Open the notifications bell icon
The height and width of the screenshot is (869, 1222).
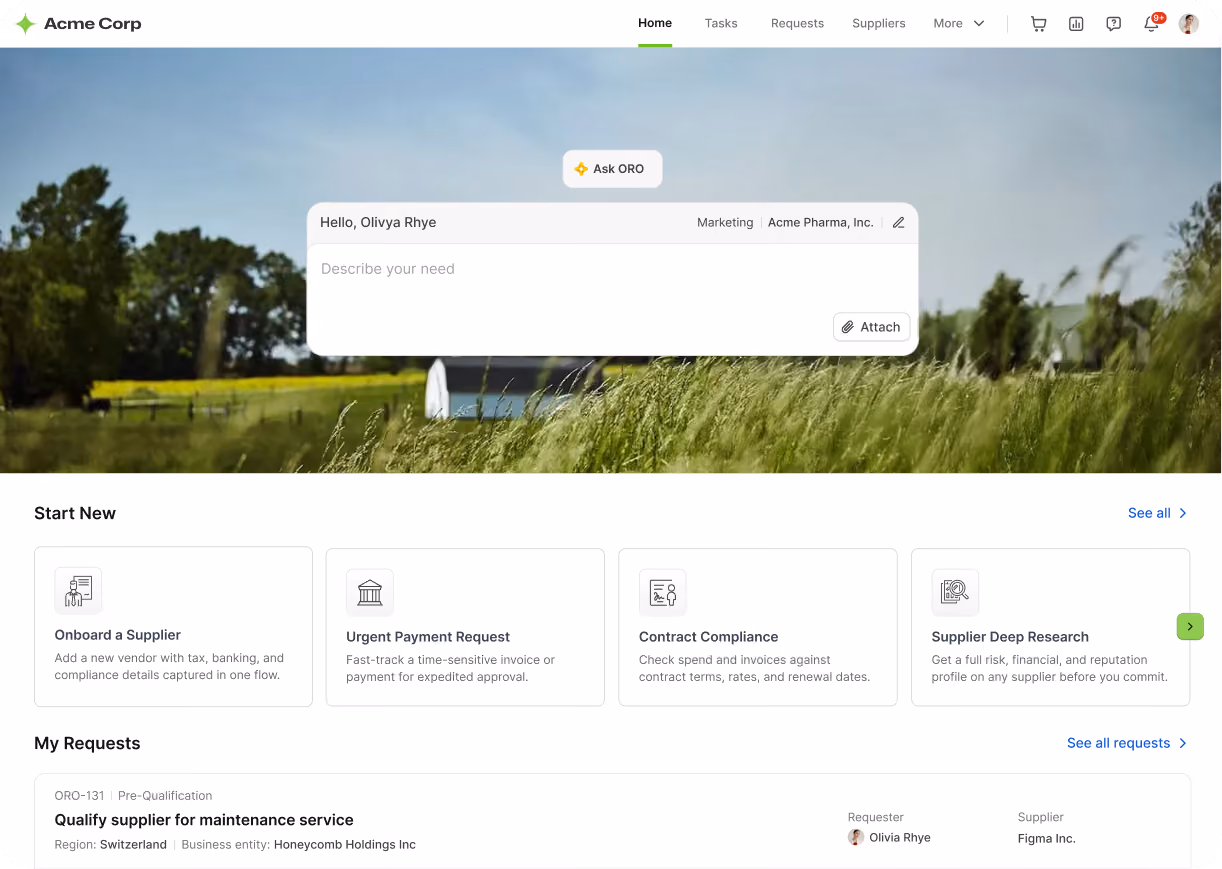(x=1151, y=24)
